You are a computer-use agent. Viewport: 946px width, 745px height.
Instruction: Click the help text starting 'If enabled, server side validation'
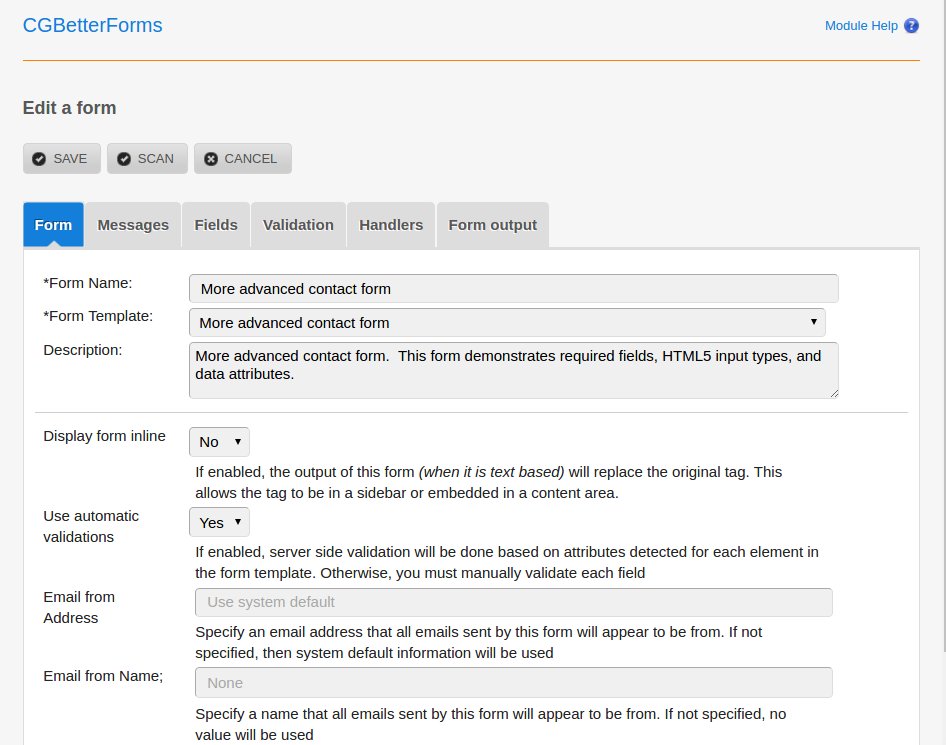click(x=507, y=562)
